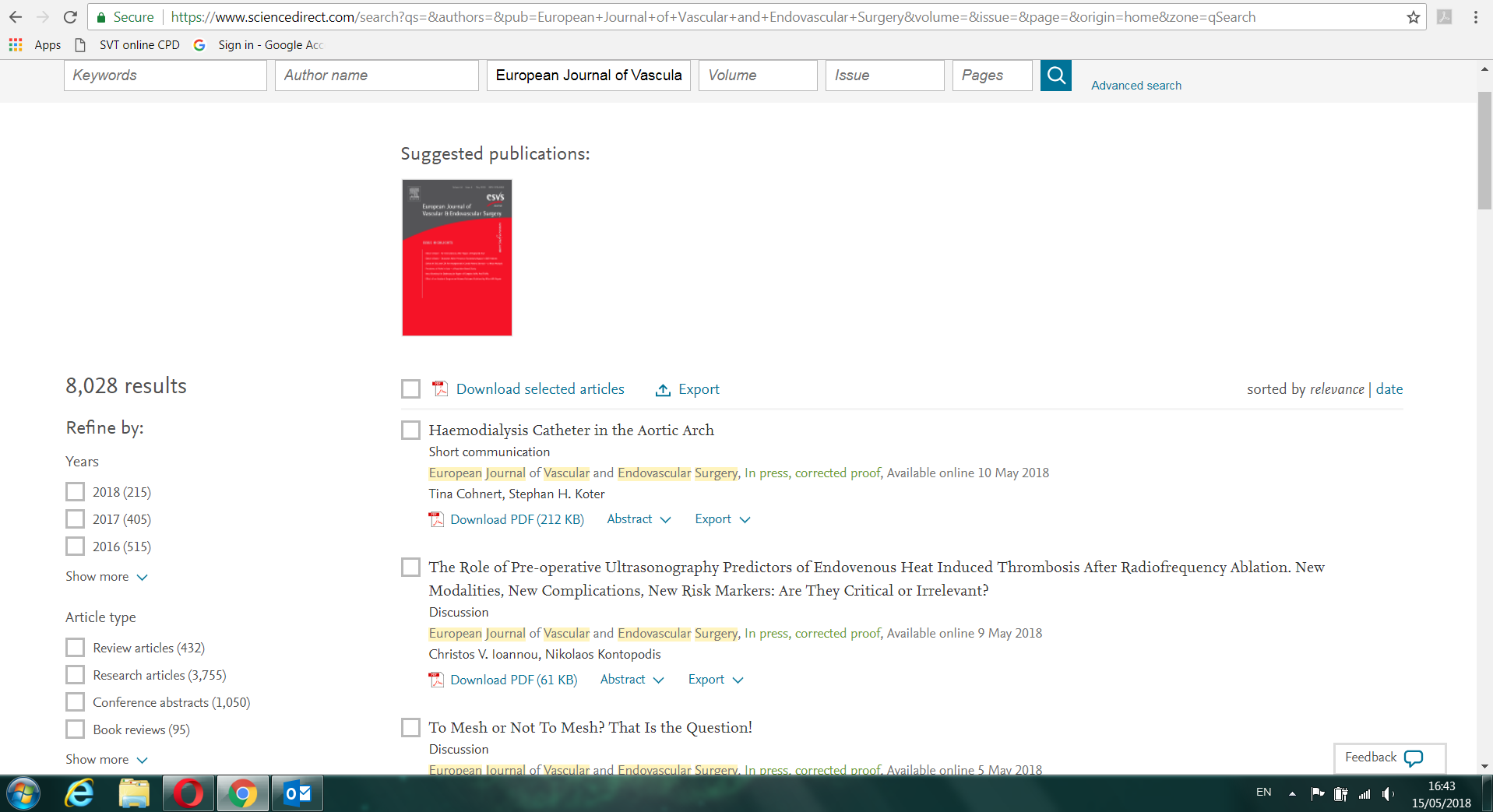Expand Abstract for Haemodialysis Catheter article
The image size is (1493, 812).
[638, 519]
